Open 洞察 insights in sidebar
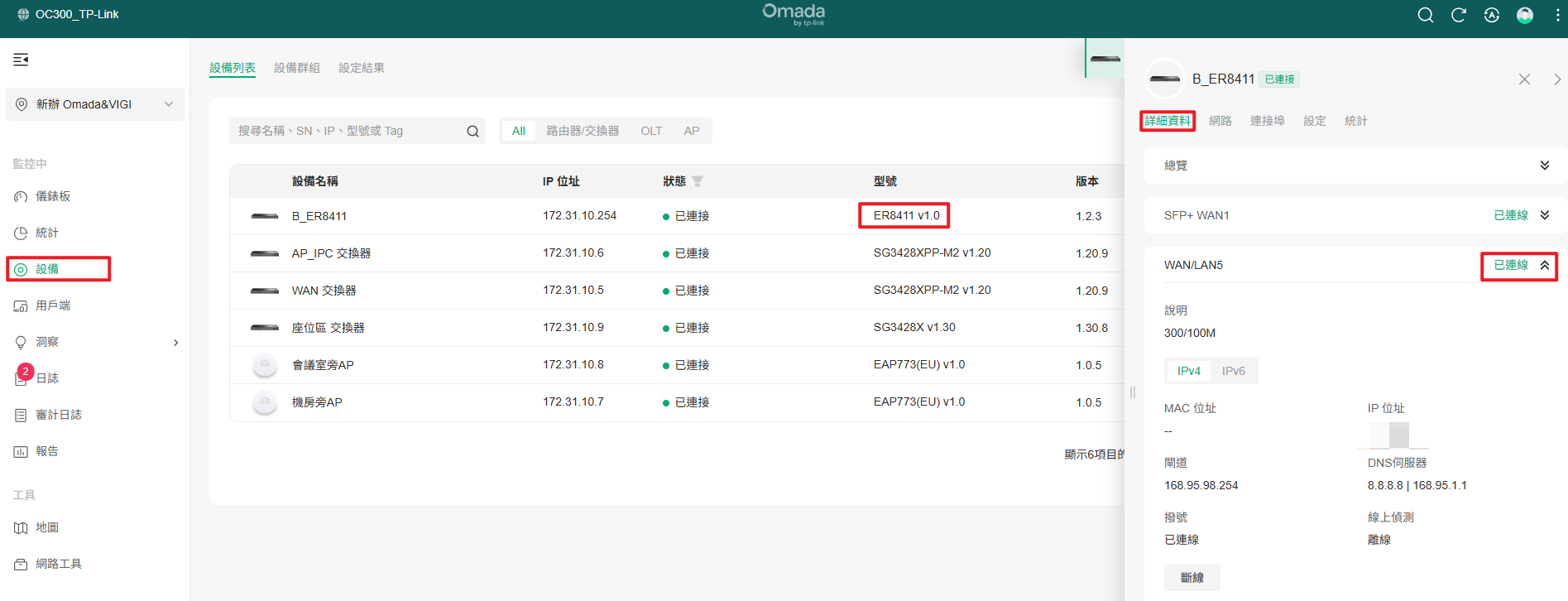 click(x=47, y=342)
